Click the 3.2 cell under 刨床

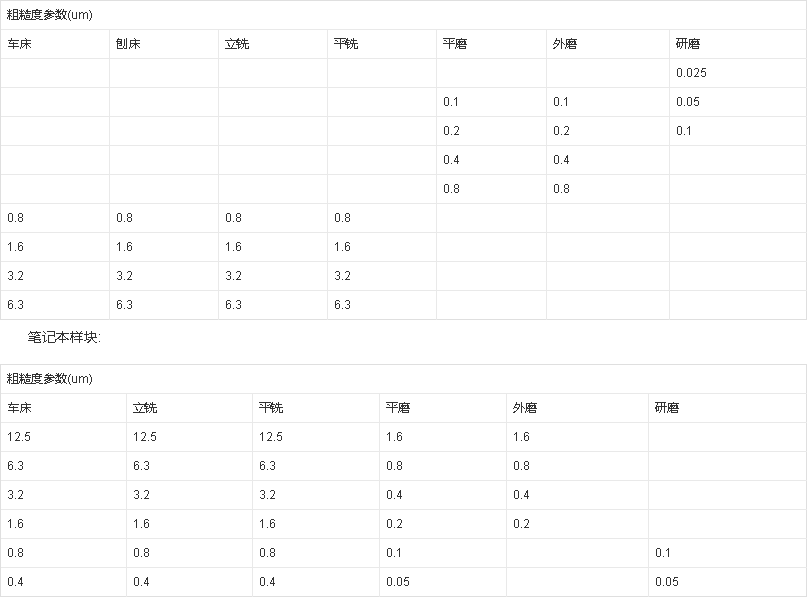pos(124,276)
